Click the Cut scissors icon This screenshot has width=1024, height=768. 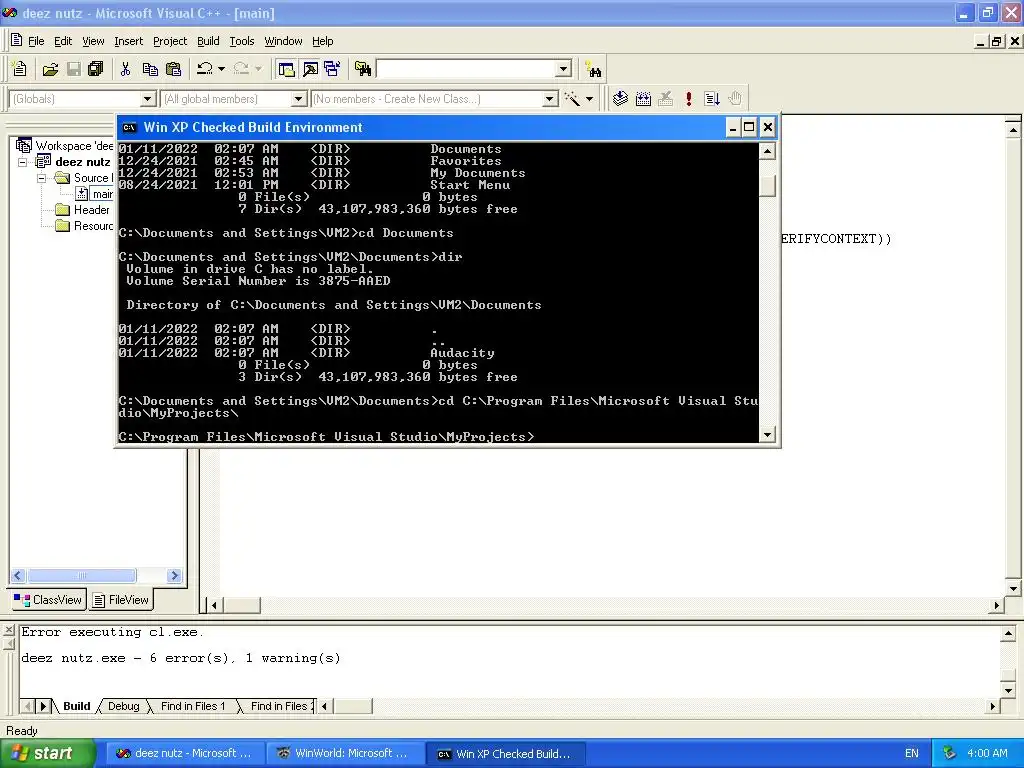[x=125, y=69]
